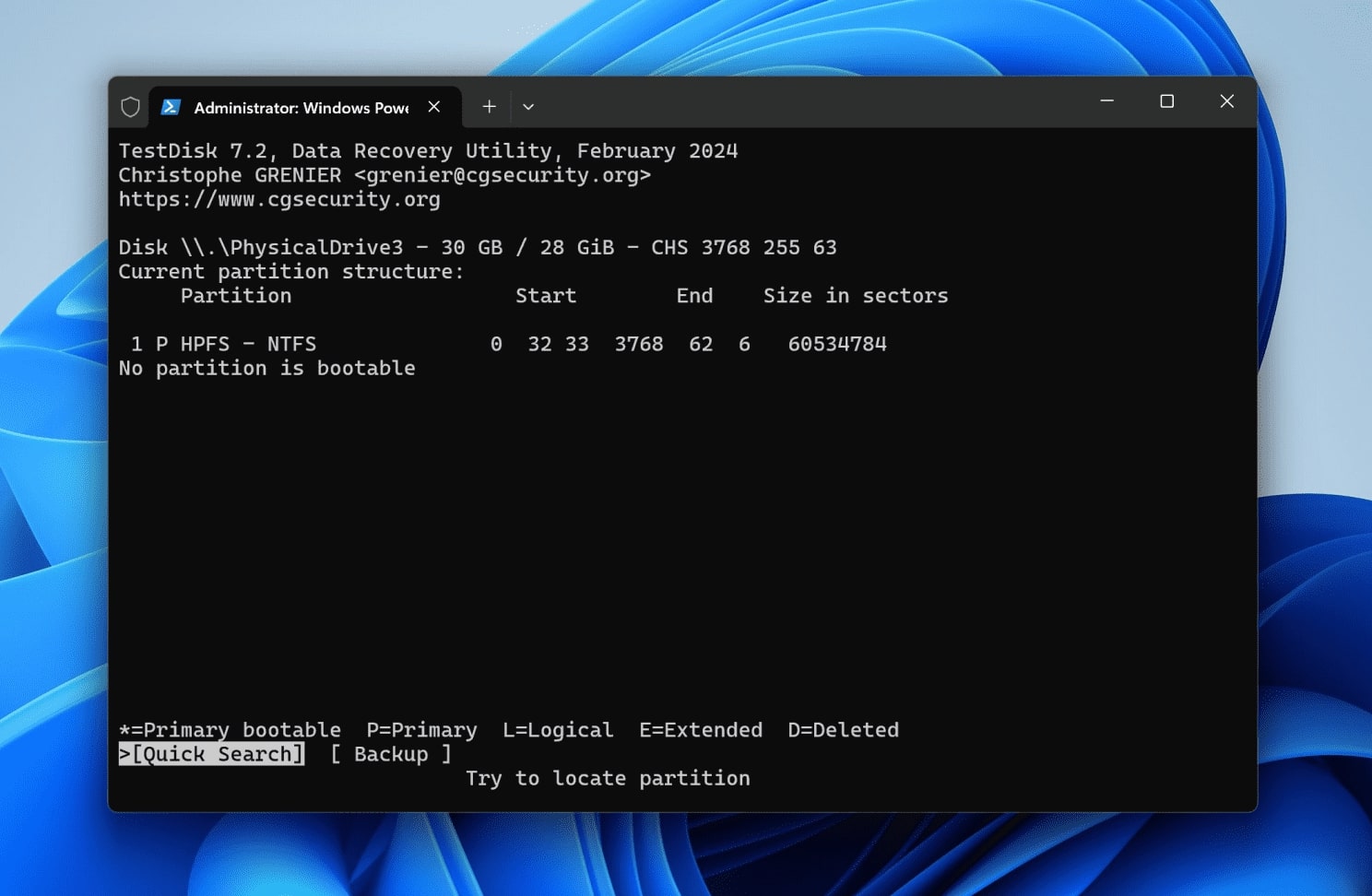This screenshot has height=896, width=1372.
Task: Click the 'Partition' column header
Action: click(236, 296)
